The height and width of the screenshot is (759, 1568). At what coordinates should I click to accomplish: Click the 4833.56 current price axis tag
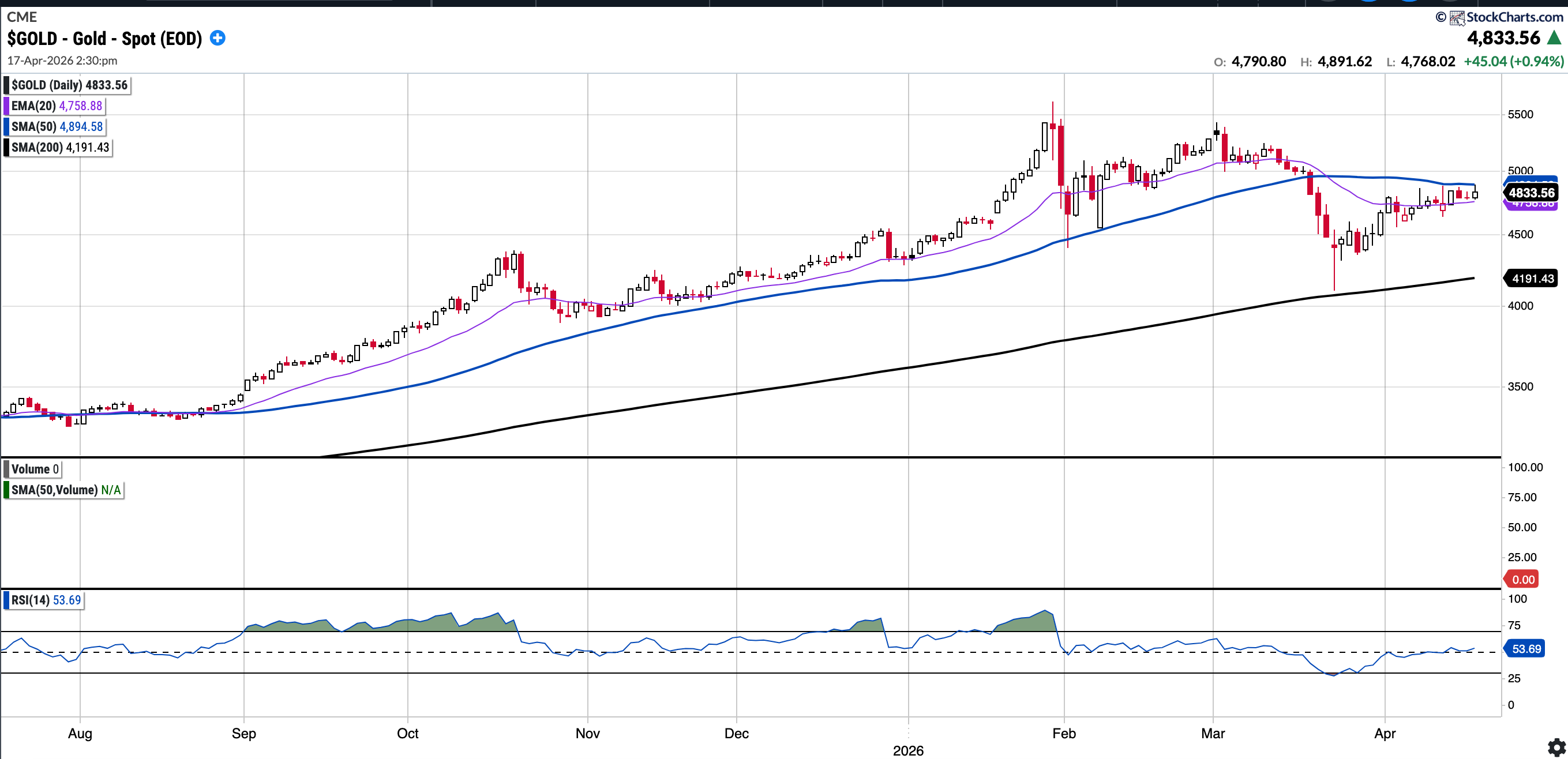[x=1531, y=193]
